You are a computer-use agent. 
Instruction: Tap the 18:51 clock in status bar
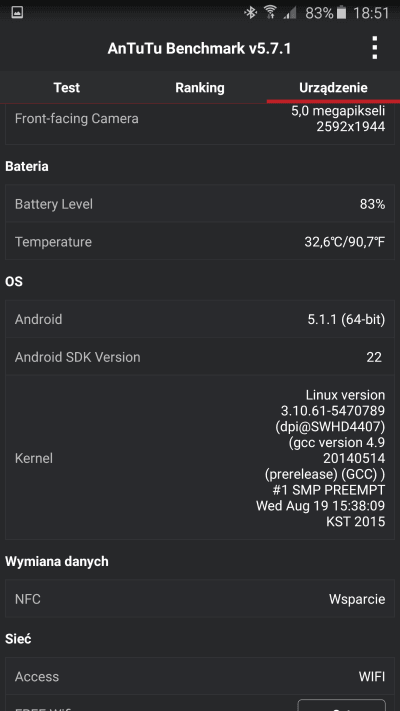click(x=371, y=13)
